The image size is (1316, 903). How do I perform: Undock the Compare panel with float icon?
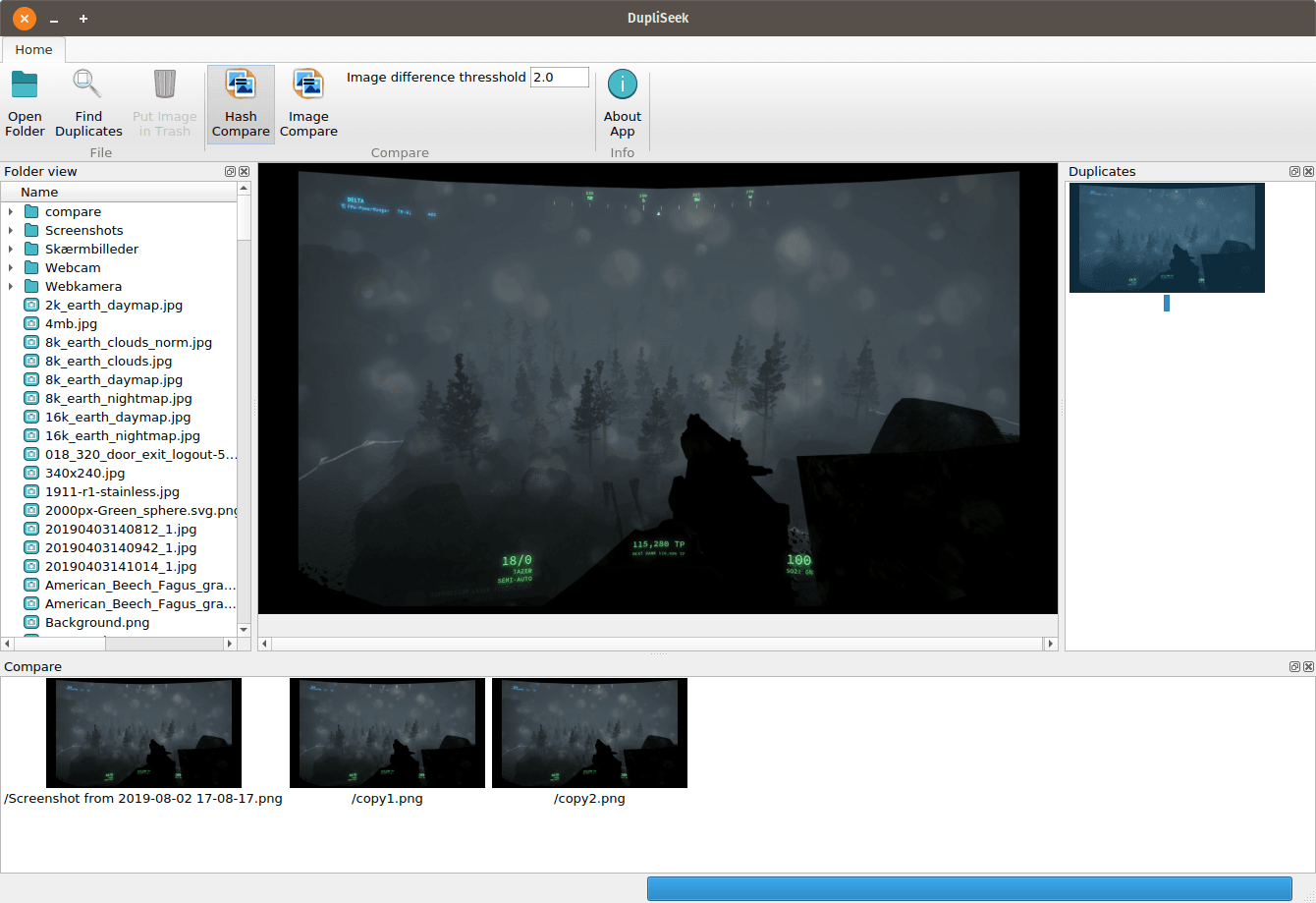tap(1295, 666)
